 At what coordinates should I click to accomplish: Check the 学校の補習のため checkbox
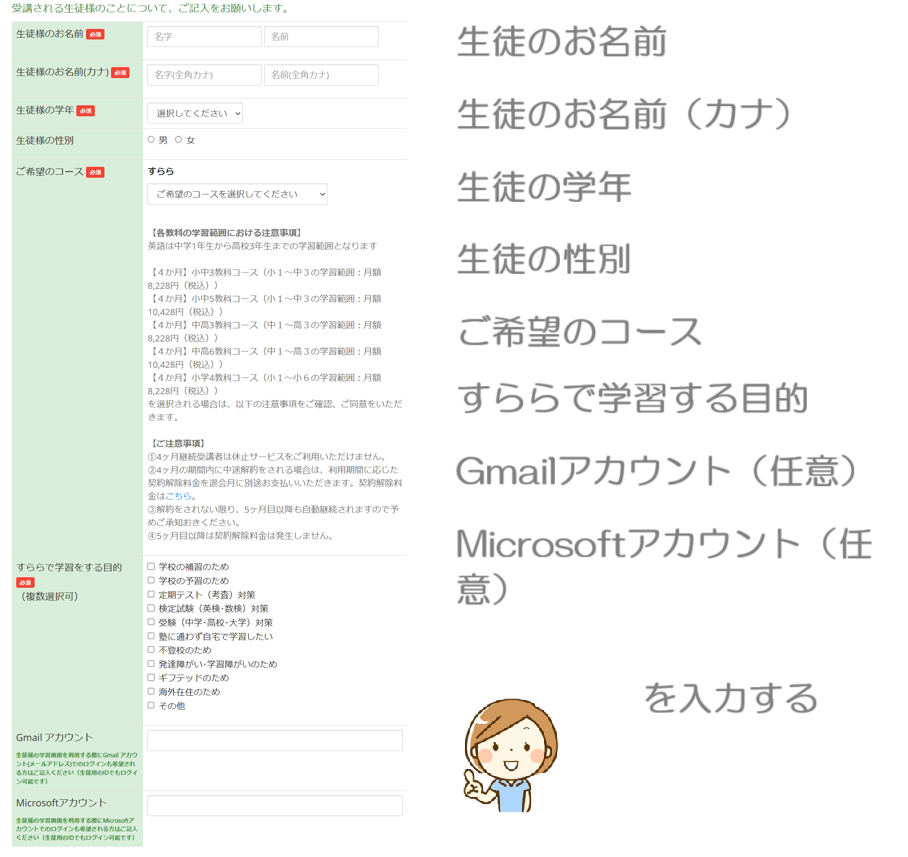click(152, 567)
